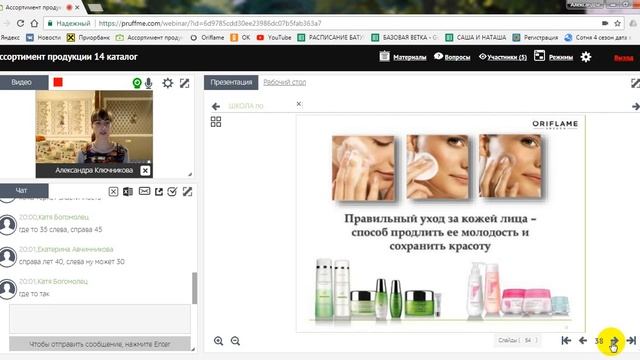Expand the presentation area to fullscreen
The height and width of the screenshot is (360, 640).
pos(635,83)
